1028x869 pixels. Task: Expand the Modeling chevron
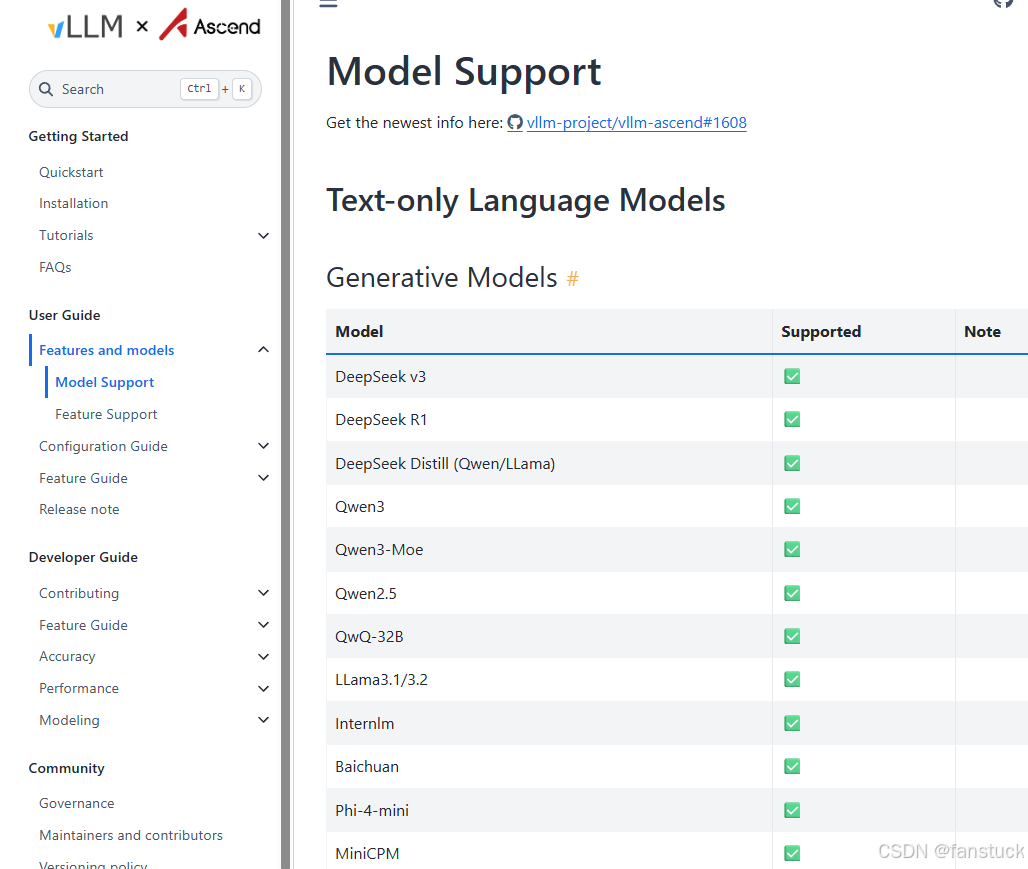coord(264,720)
